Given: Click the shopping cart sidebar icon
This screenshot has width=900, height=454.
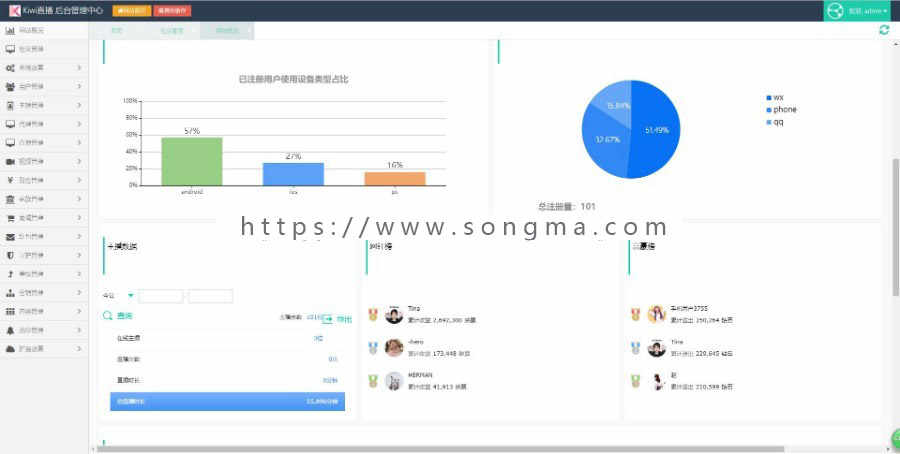Looking at the screenshot, I should click(10, 218).
